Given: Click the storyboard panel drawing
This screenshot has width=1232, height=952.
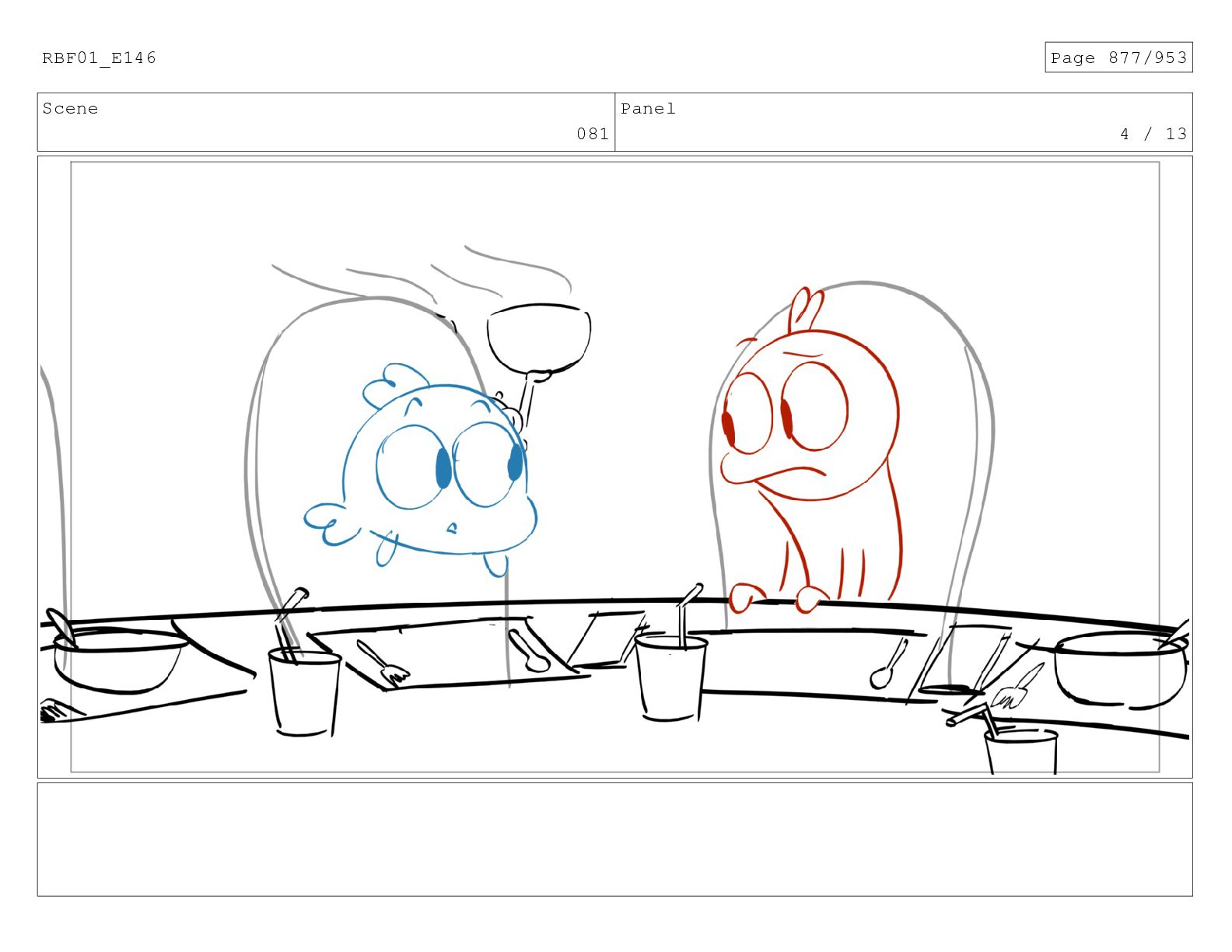Looking at the screenshot, I should pyautogui.click(x=615, y=467).
